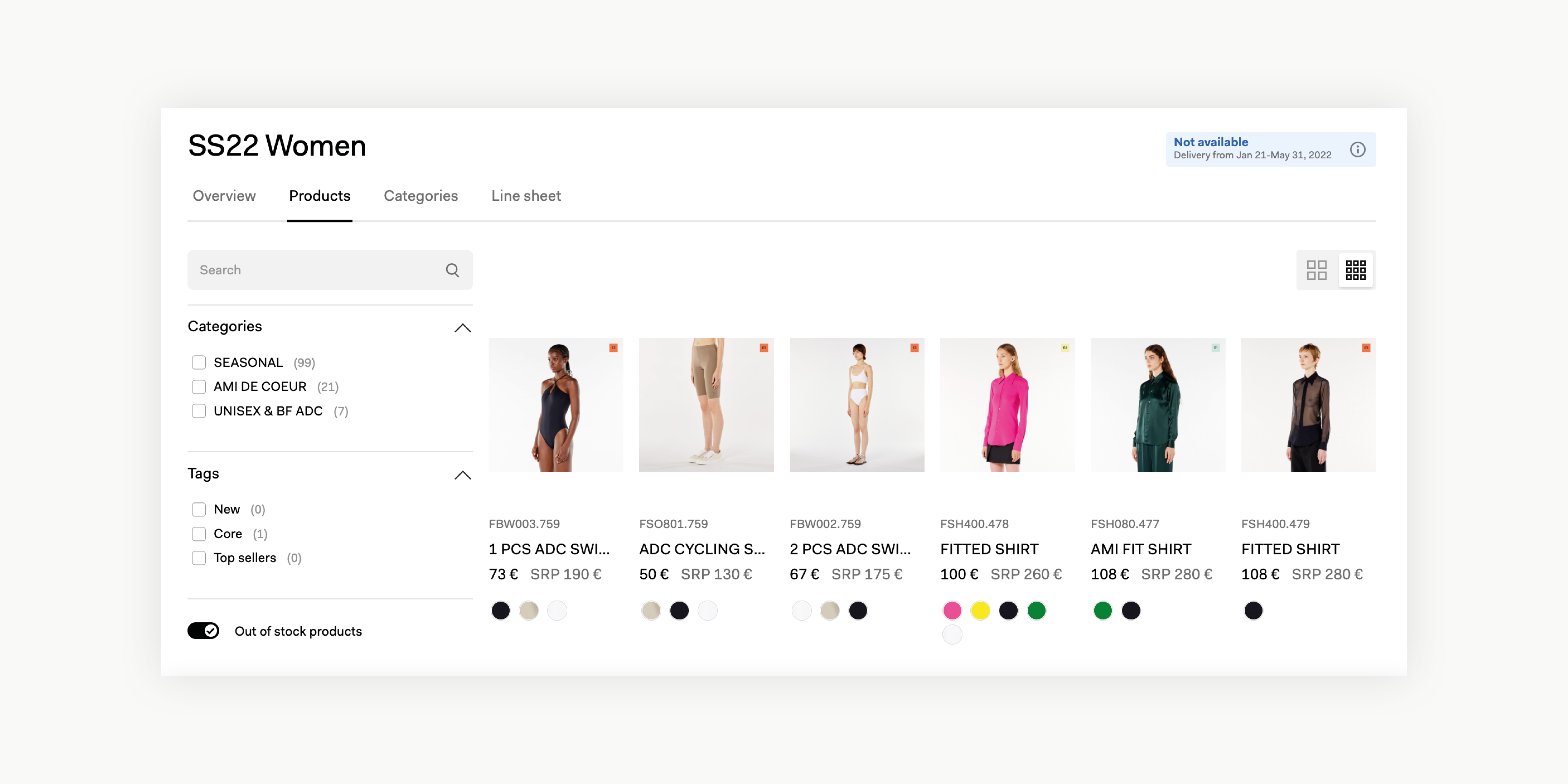Select white swatch for FBW003.759 swimsuit
The height and width of the screenshot is (784, 1568).
tap(556, 610)
